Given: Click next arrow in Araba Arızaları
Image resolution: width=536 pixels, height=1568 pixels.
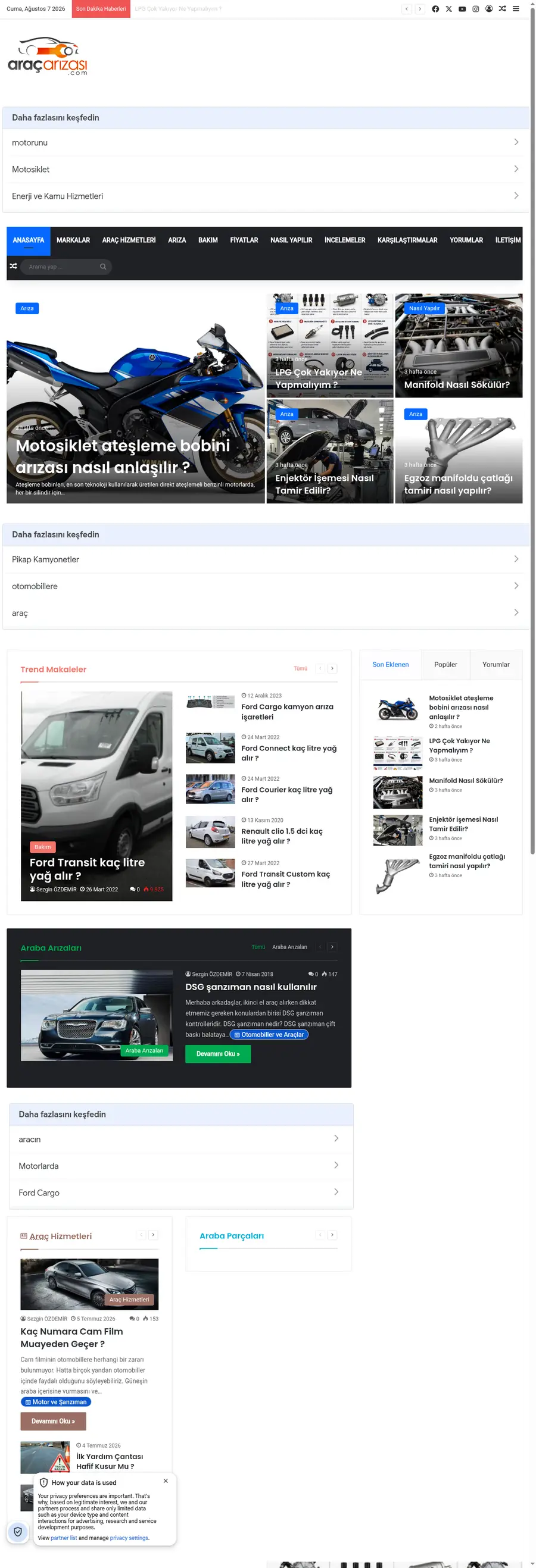Looking at the screenshot, I should point(332,947).
